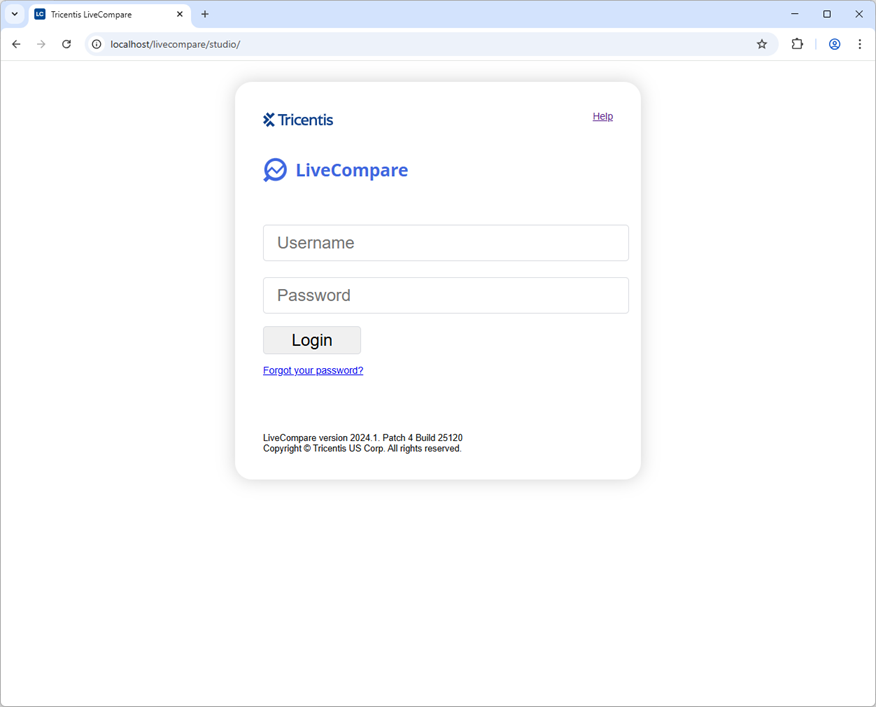876x707 pixels.
Task: Bookmark the page with the star icon
Action: (761, 44)
